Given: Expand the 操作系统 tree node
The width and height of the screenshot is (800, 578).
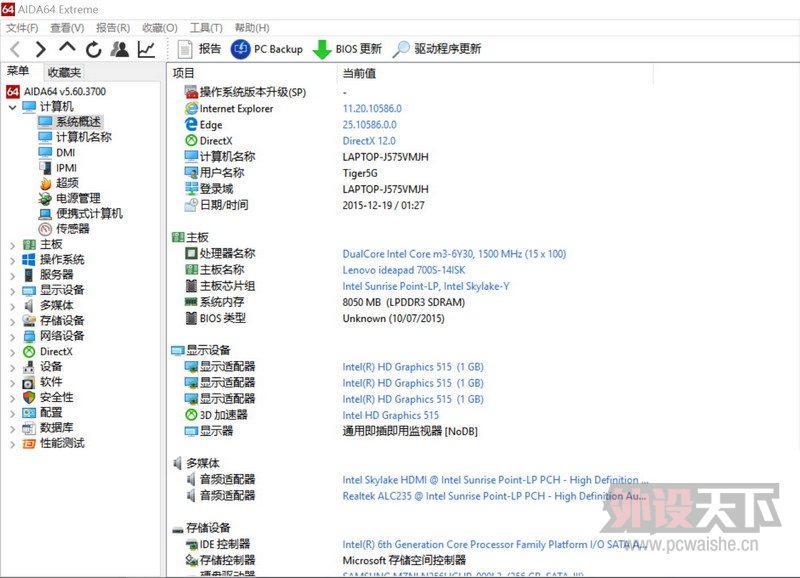Looking at the screenshot, I should (13, 261).
